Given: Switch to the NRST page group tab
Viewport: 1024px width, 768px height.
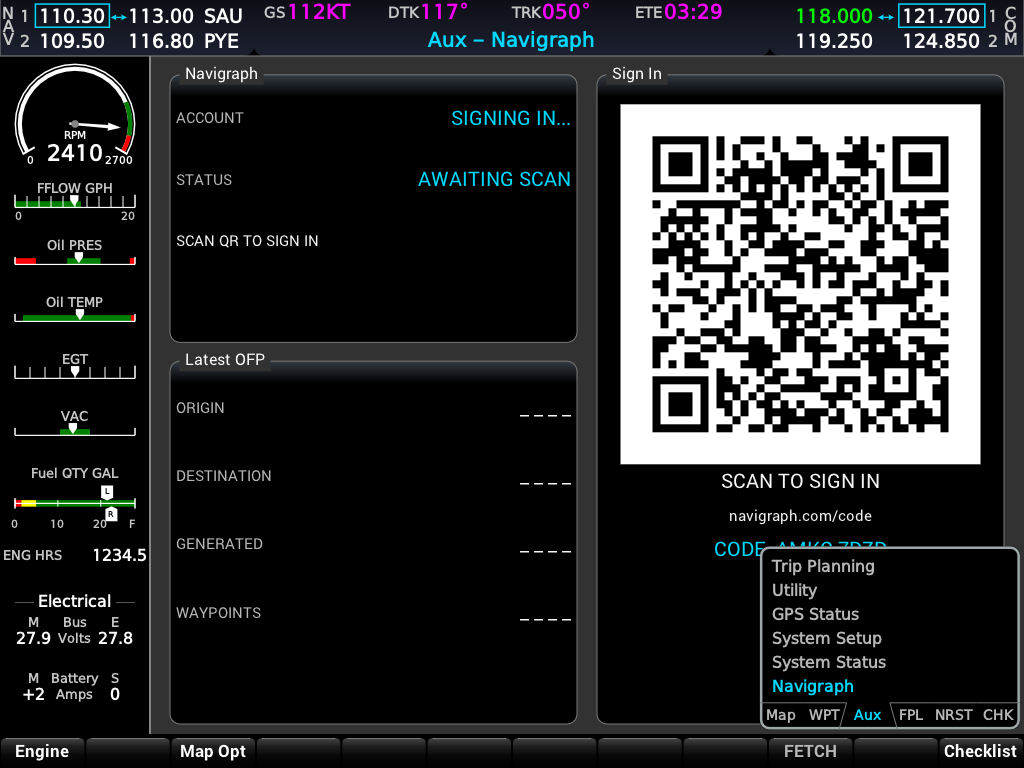Looking at the screenshot, I should [953, 715].
